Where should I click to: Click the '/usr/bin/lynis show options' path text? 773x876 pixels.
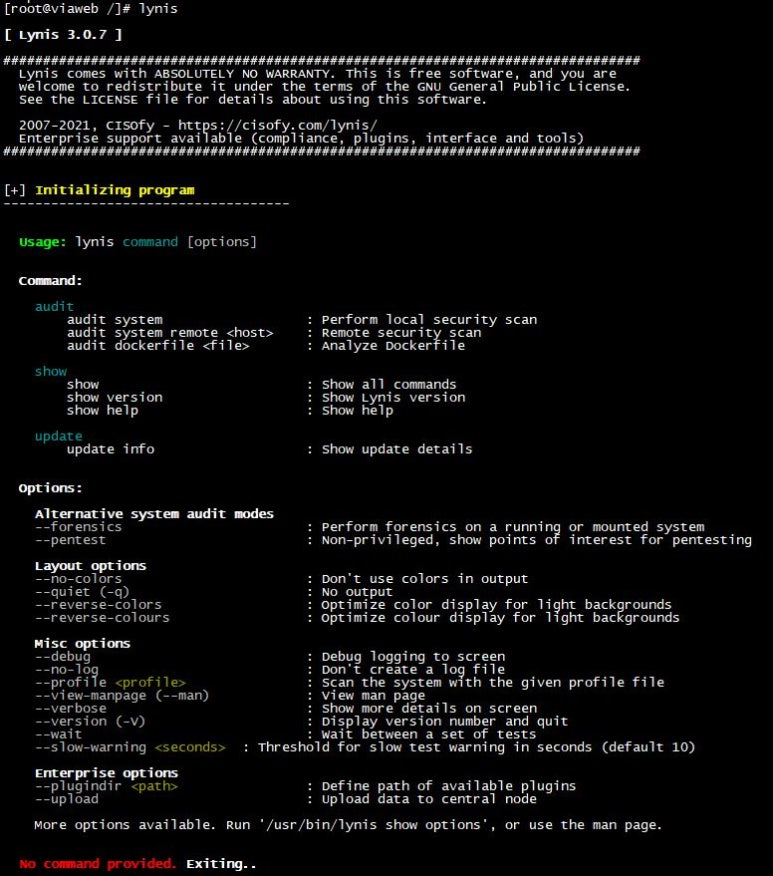click(x=374, y=825)
